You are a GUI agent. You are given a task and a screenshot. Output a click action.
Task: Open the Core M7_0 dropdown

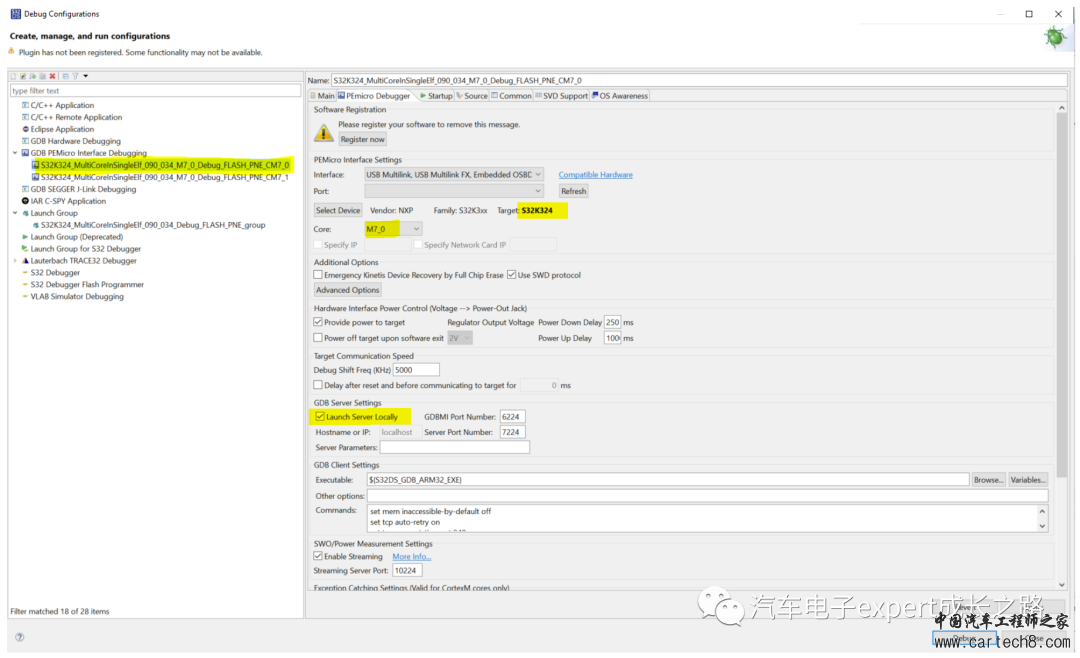[x=393, y=229]
